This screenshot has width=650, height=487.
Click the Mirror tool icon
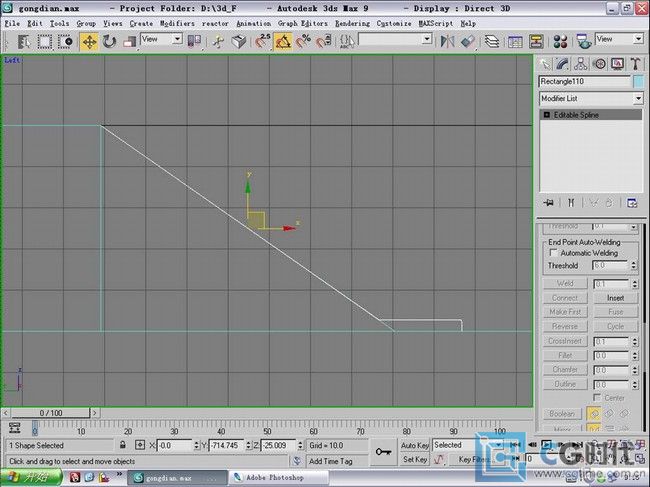tap(447, 41)
